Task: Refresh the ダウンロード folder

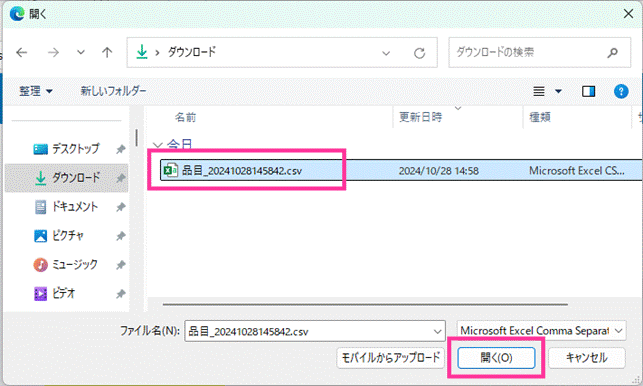Action: click(419, 53)
